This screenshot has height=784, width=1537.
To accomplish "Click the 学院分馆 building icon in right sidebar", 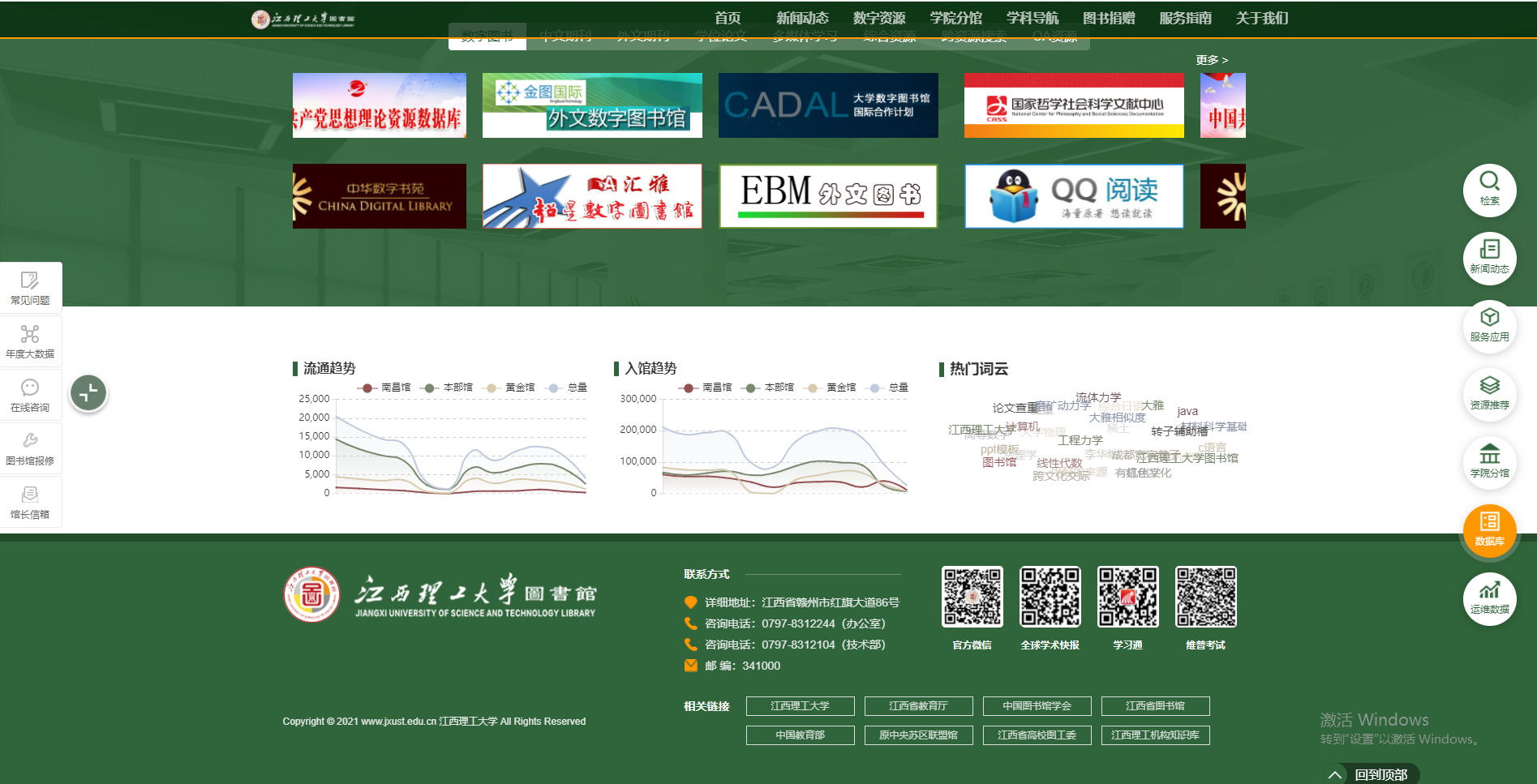I will (x=1489, y=463).
